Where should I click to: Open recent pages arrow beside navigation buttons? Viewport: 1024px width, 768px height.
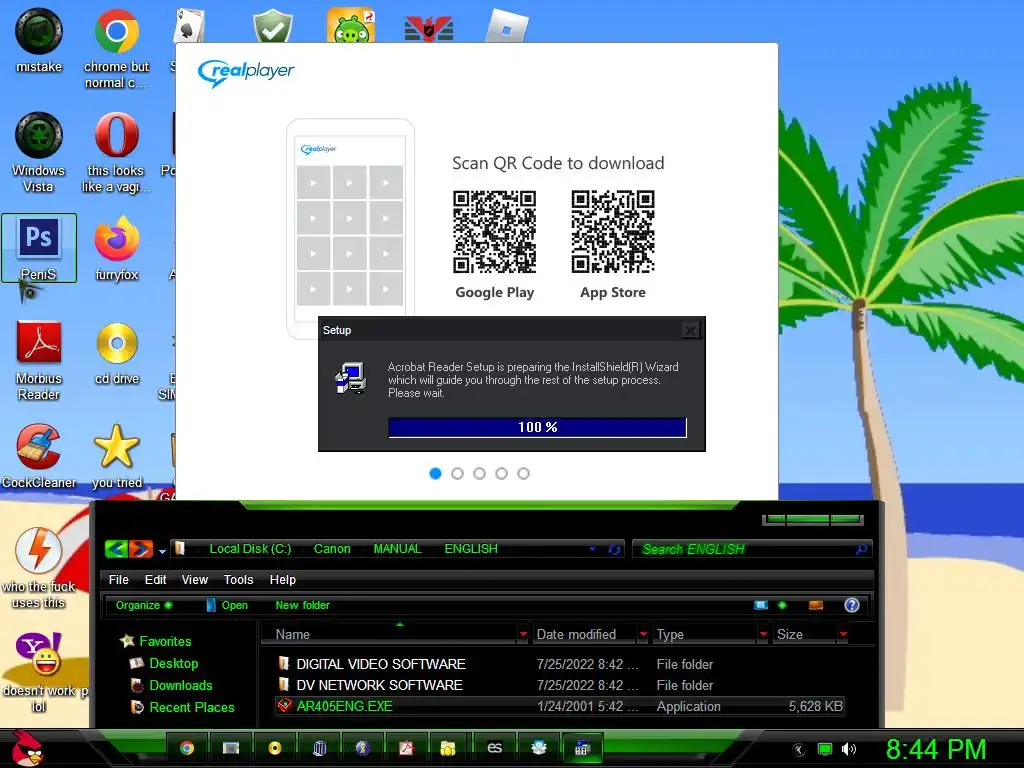[x=162, y=551]
